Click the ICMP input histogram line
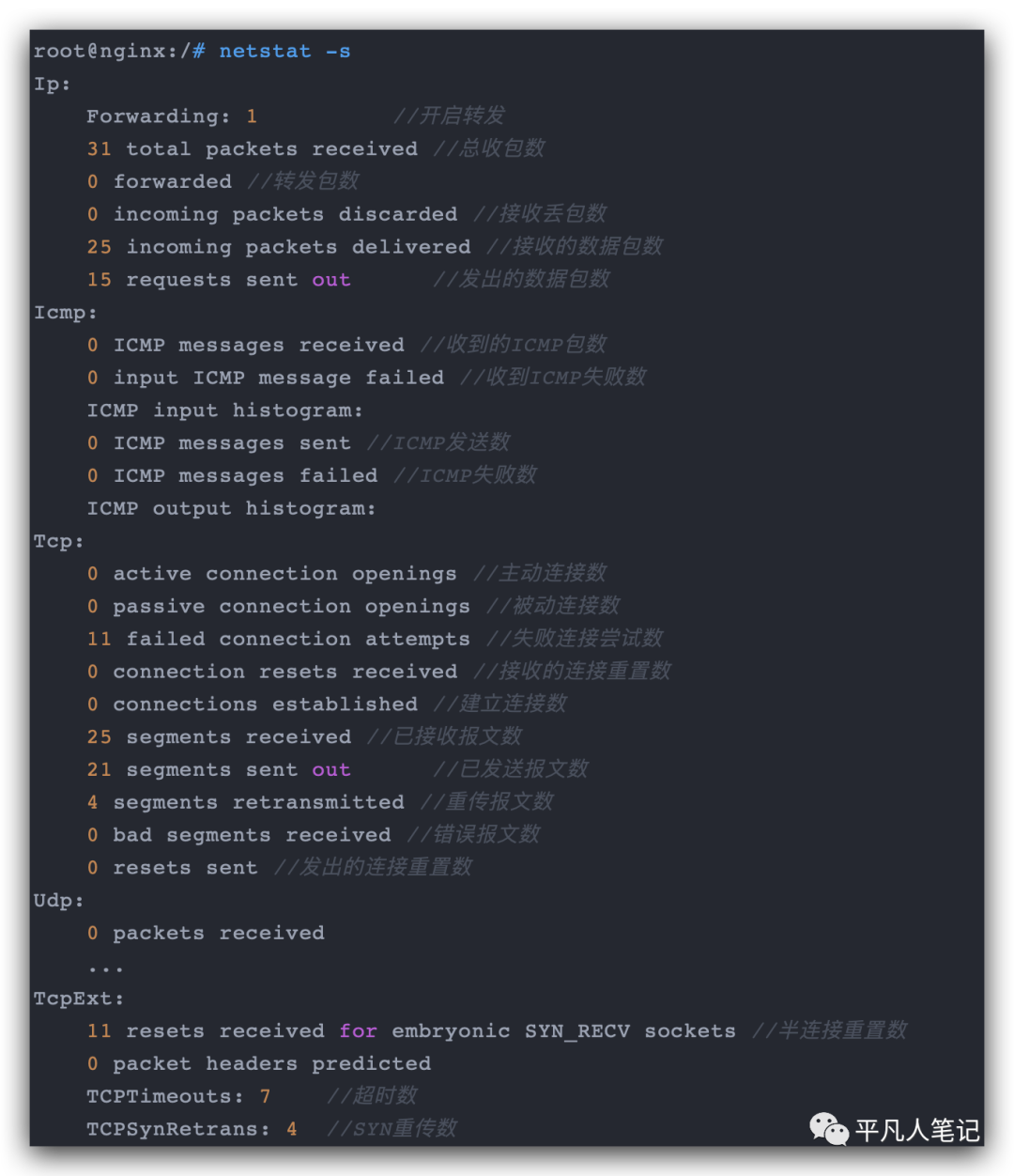 pos(224,410)
